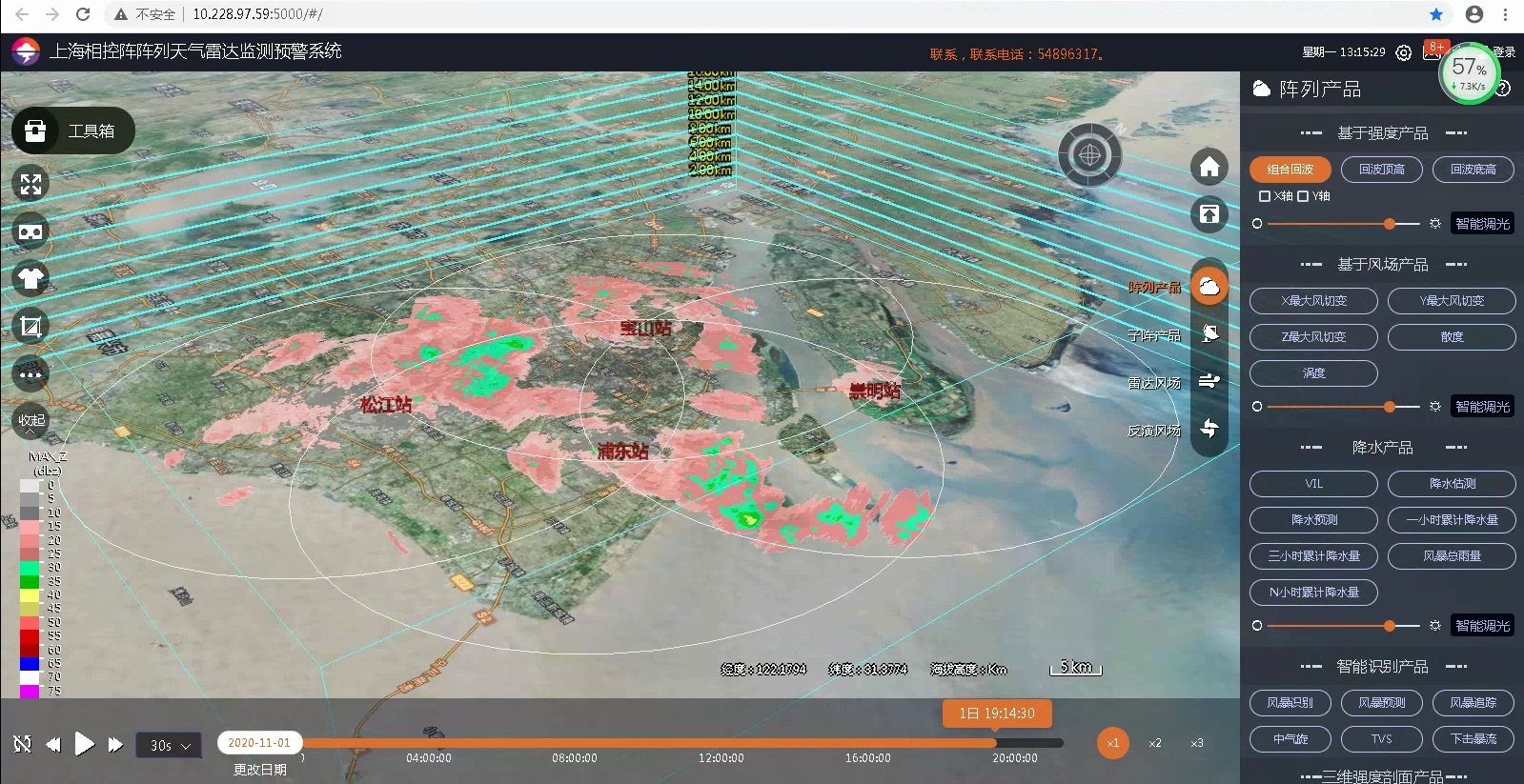Open the 雷达风场 wind icon
1524x784 pixels.
click(x=1209, y=381)
